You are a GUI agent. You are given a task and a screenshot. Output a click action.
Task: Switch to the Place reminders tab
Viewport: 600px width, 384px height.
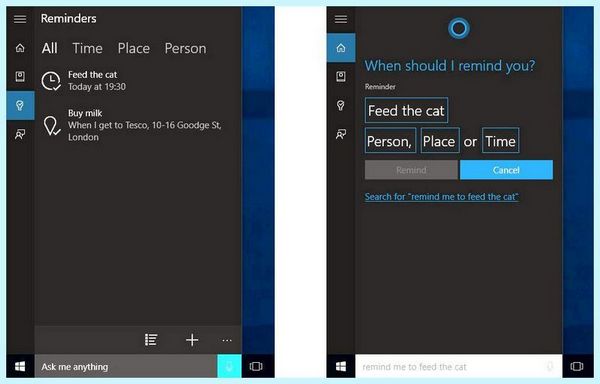pos(134,49)
